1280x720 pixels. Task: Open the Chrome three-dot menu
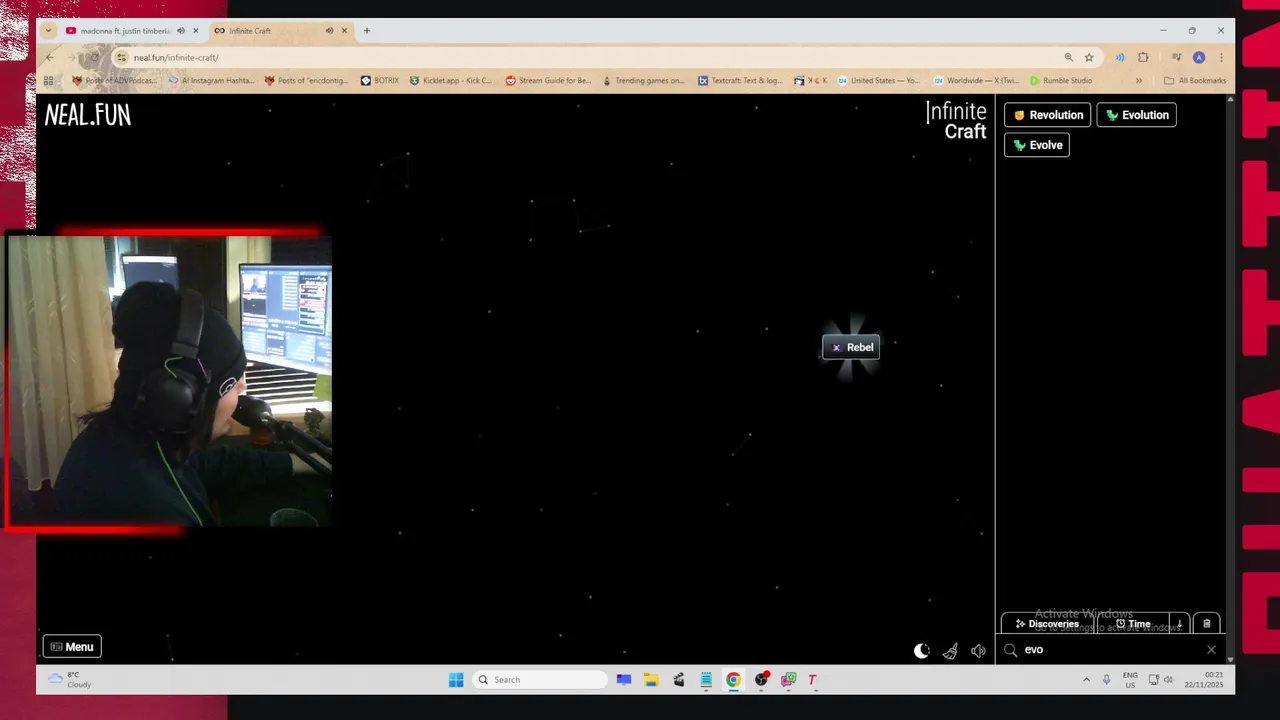tap(1220, 57)
